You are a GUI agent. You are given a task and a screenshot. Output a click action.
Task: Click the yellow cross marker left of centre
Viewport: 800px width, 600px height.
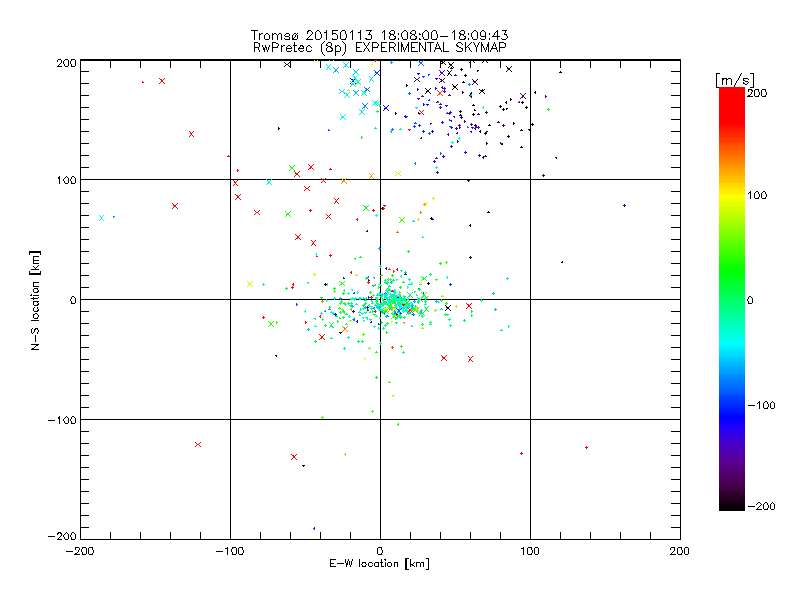(x=250, y=284)
